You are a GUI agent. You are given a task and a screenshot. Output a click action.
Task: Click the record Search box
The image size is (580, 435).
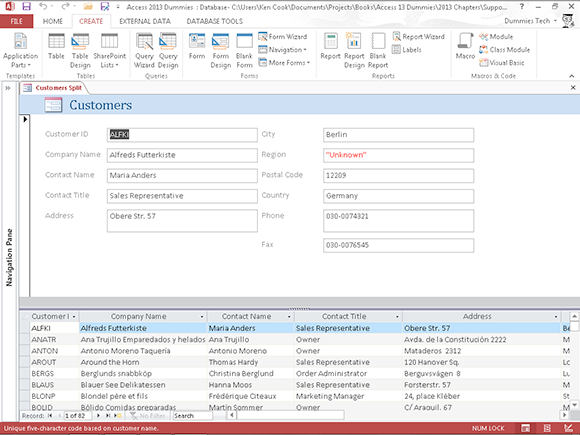[192, 416]
